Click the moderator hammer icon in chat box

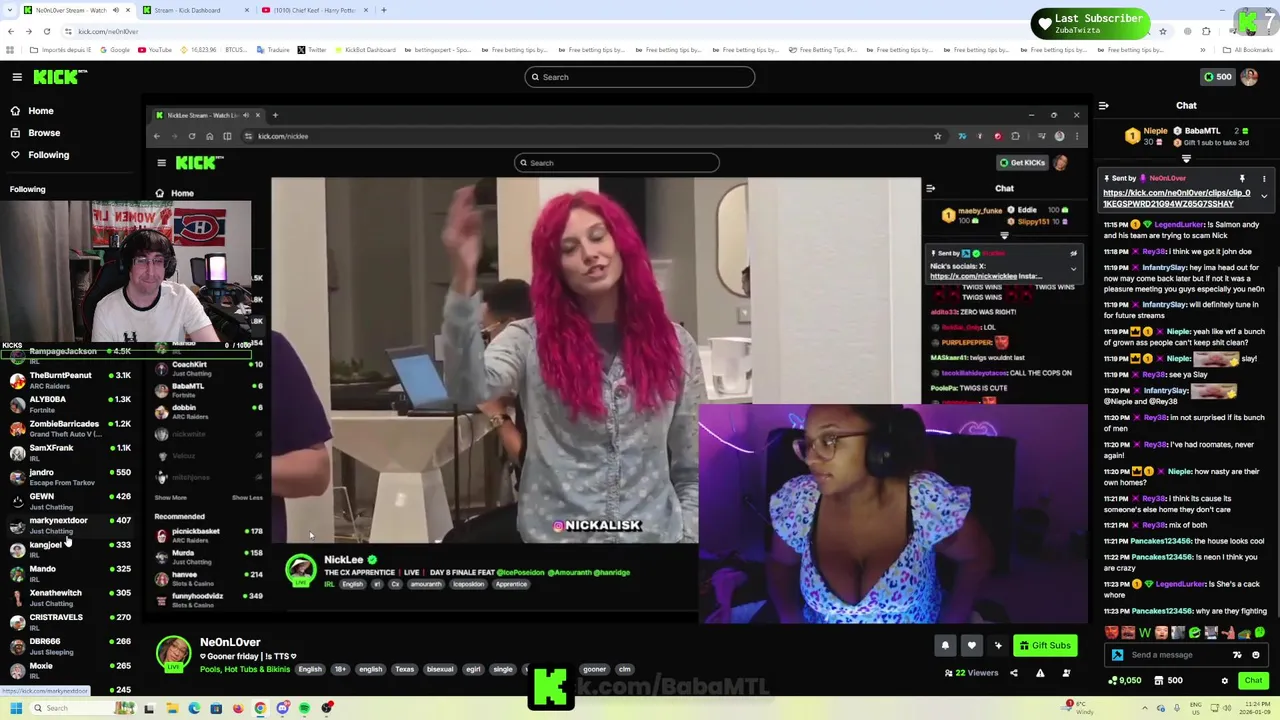coord(1117,655)
